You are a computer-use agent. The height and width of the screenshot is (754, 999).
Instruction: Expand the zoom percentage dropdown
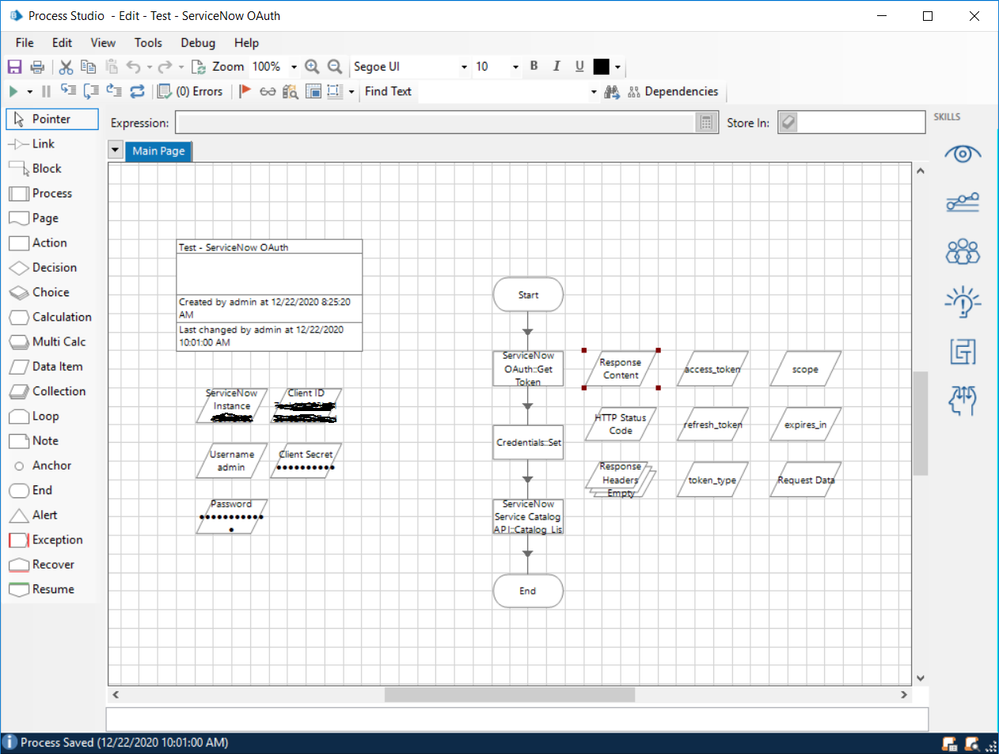click(x=294, y=67)
